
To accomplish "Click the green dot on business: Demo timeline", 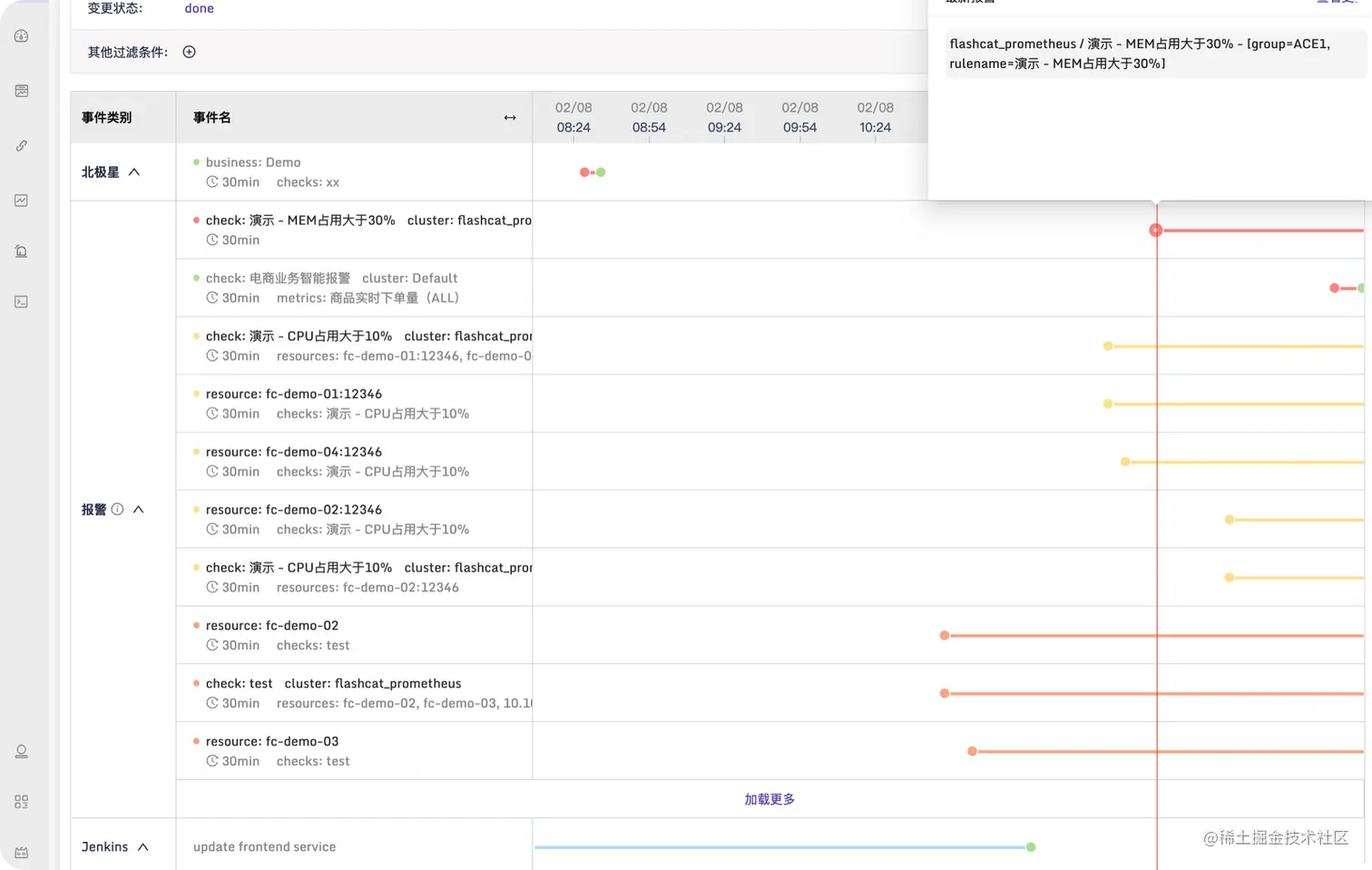I will click(601, 172).
